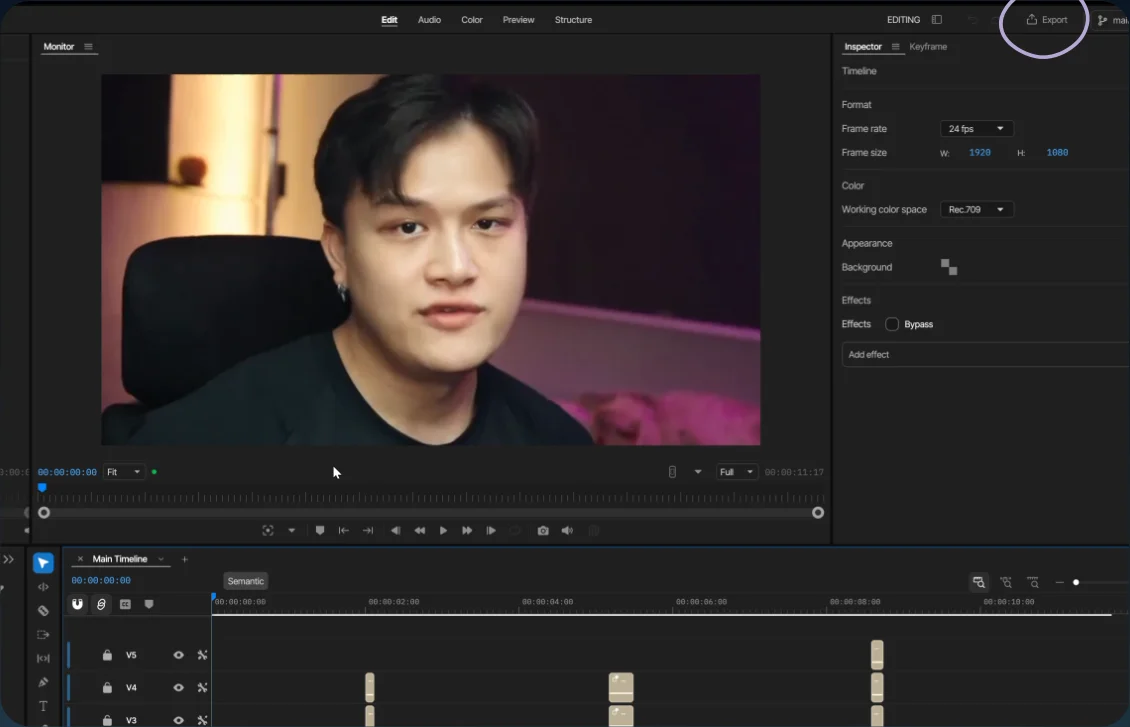Open the Fit zoom dropdown in the monitor
Screen dimensions: 1130x727
pyautogui.click(x=123, y=472)
